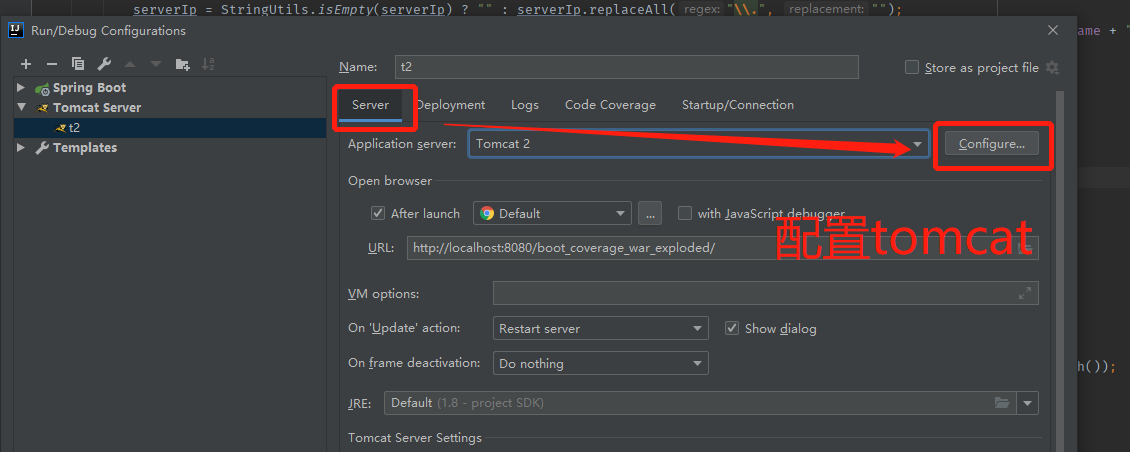Image resolution: width=1130 pixels, height=452 pixels.
Task: Switch to the Code Coverage tab
Action: [x=610, y=105]
